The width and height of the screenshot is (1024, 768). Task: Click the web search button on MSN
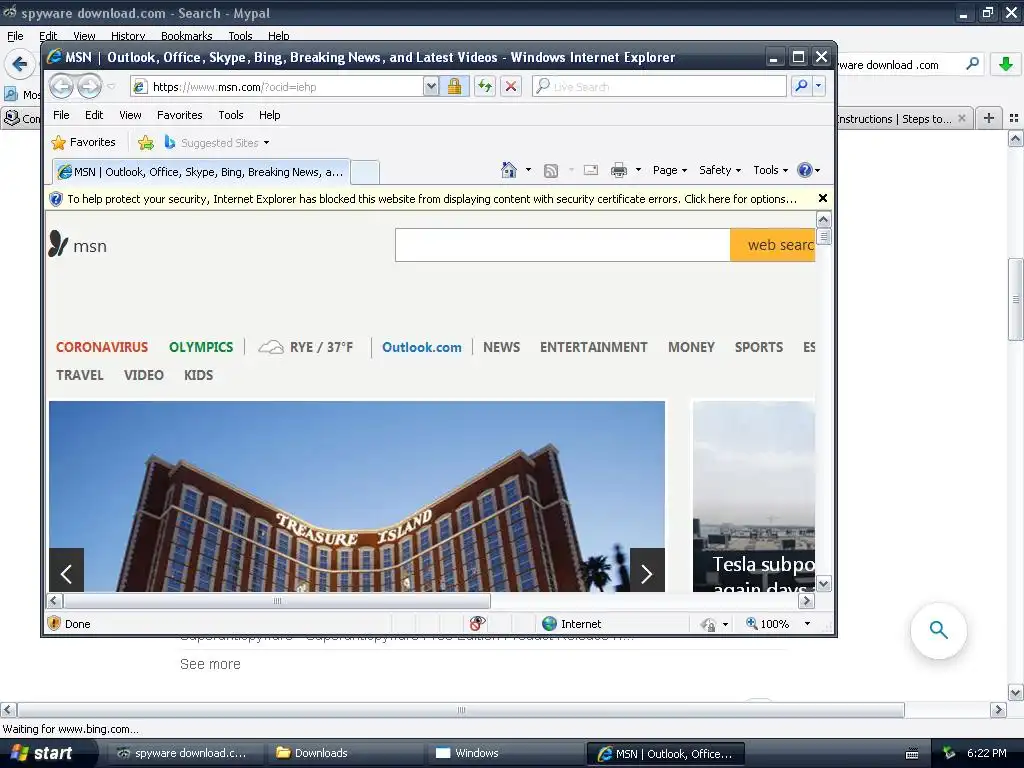coord(773,245)
